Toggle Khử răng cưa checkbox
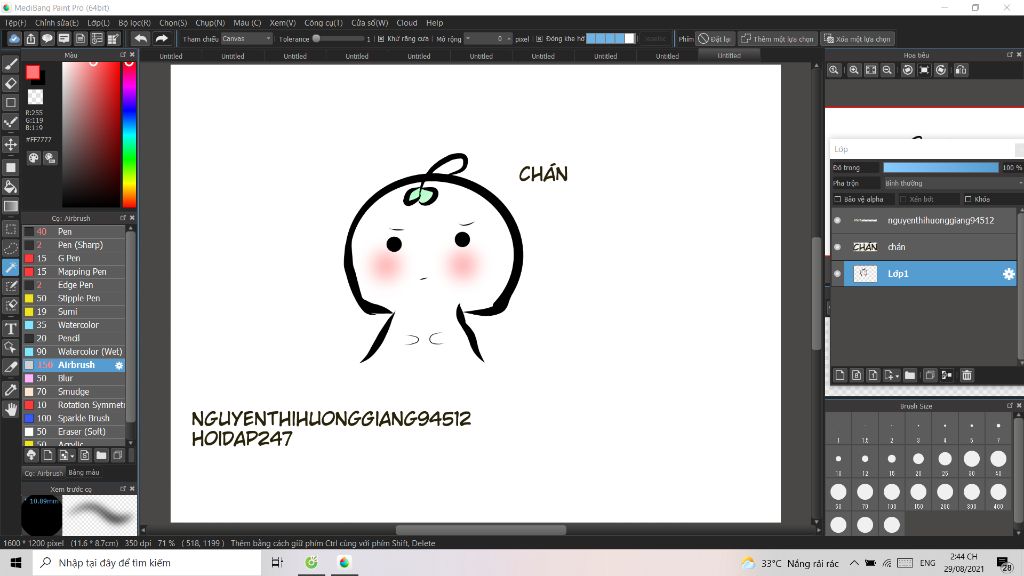Image resolution: width=1024 pixels, height=576 pixels. 381,39
